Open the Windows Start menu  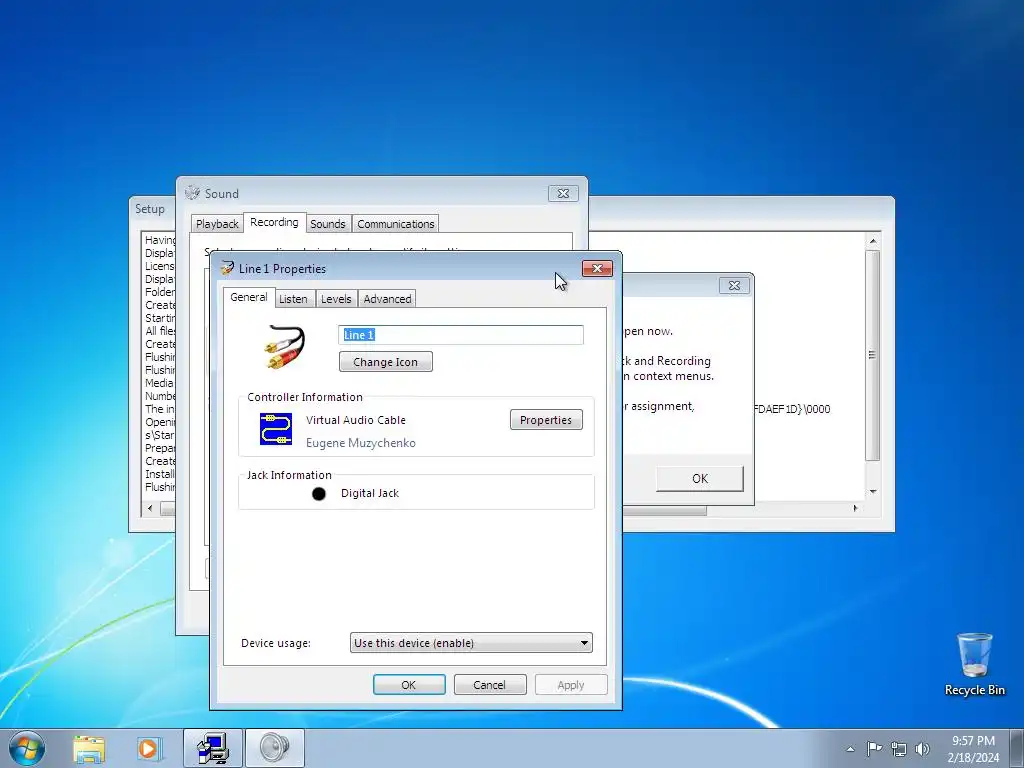27,748
